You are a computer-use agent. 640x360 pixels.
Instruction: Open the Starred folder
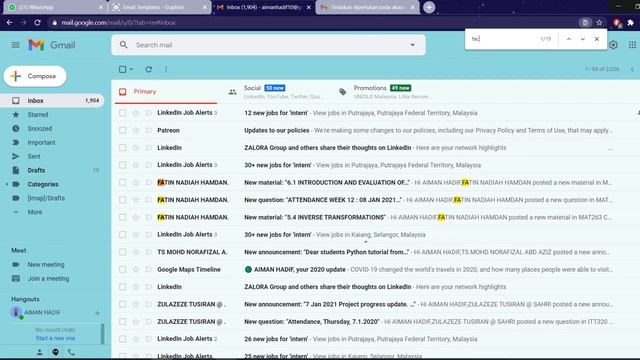point(52,115)
